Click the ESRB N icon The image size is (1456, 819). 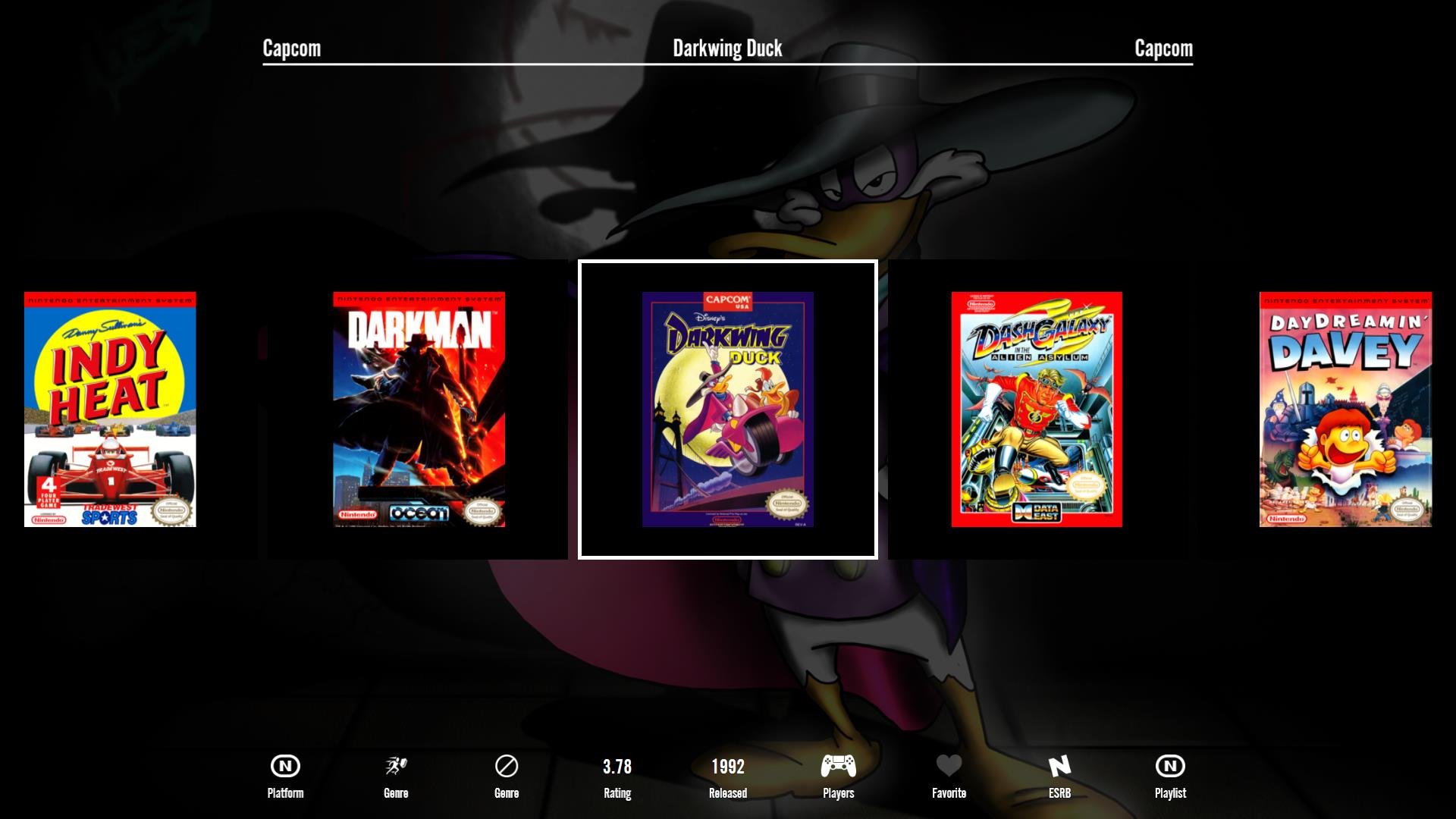tap(1059, 766)
